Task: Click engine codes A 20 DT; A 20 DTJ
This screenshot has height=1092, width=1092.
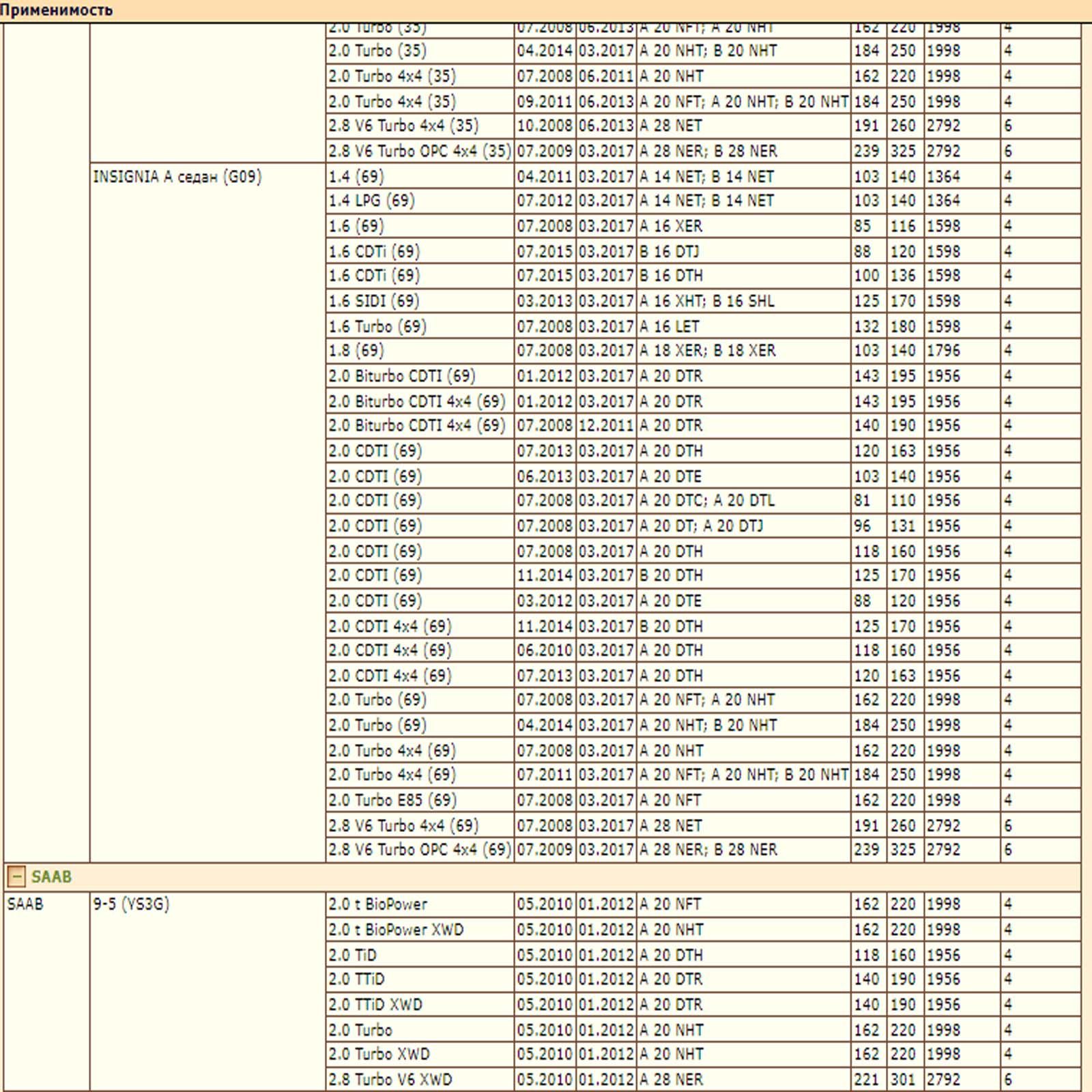Action: point(702,526)
